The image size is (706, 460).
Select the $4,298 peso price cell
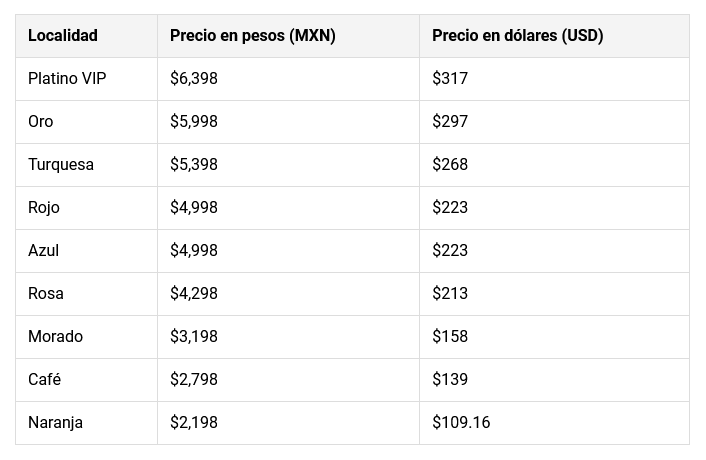pos(194,294)
